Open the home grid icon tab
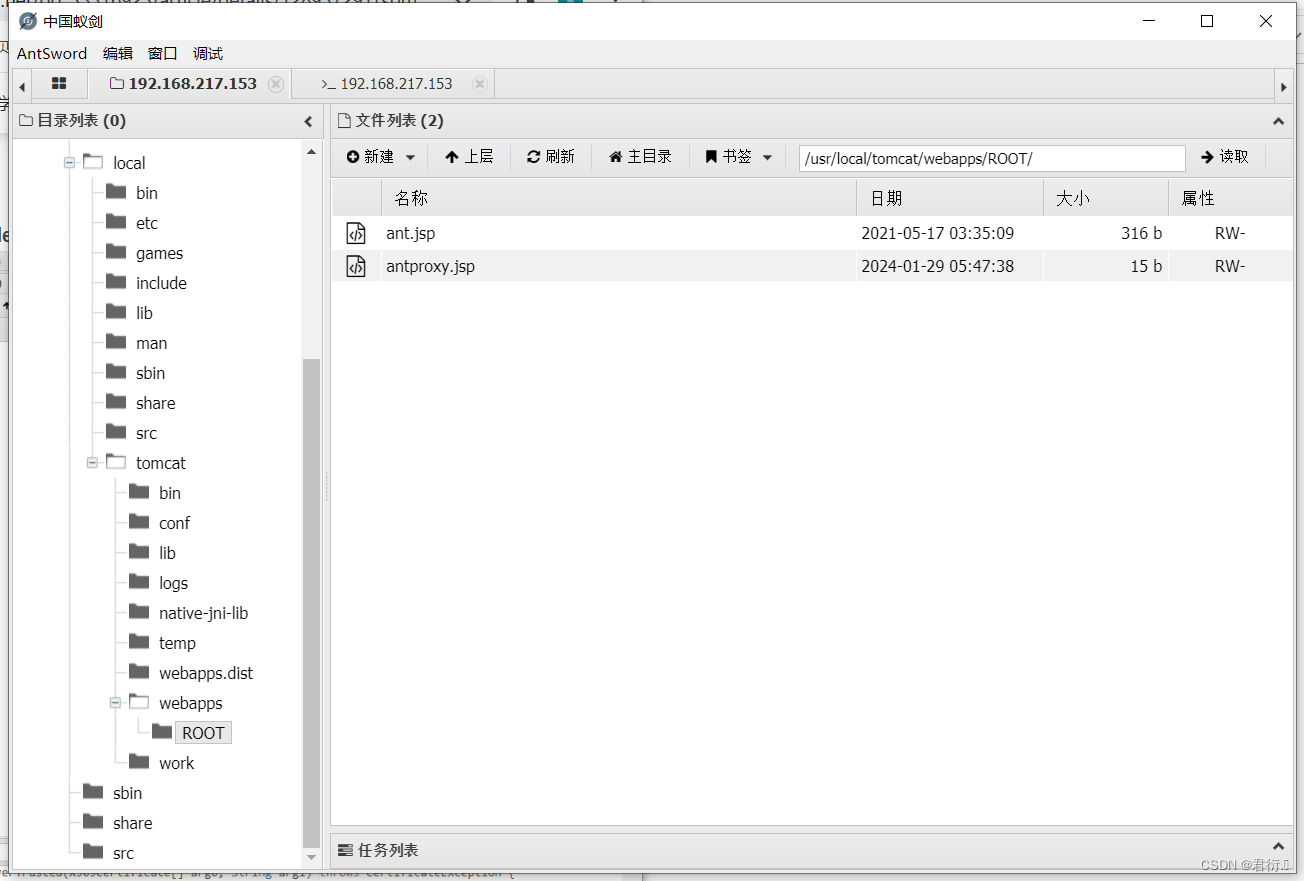 coord(59,84)
